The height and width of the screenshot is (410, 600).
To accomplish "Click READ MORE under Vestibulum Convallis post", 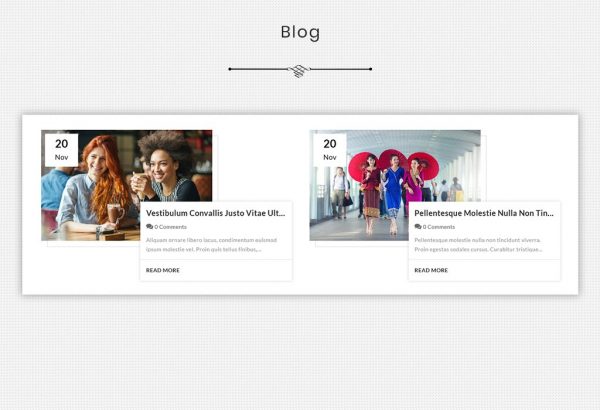I will (163, 270).
